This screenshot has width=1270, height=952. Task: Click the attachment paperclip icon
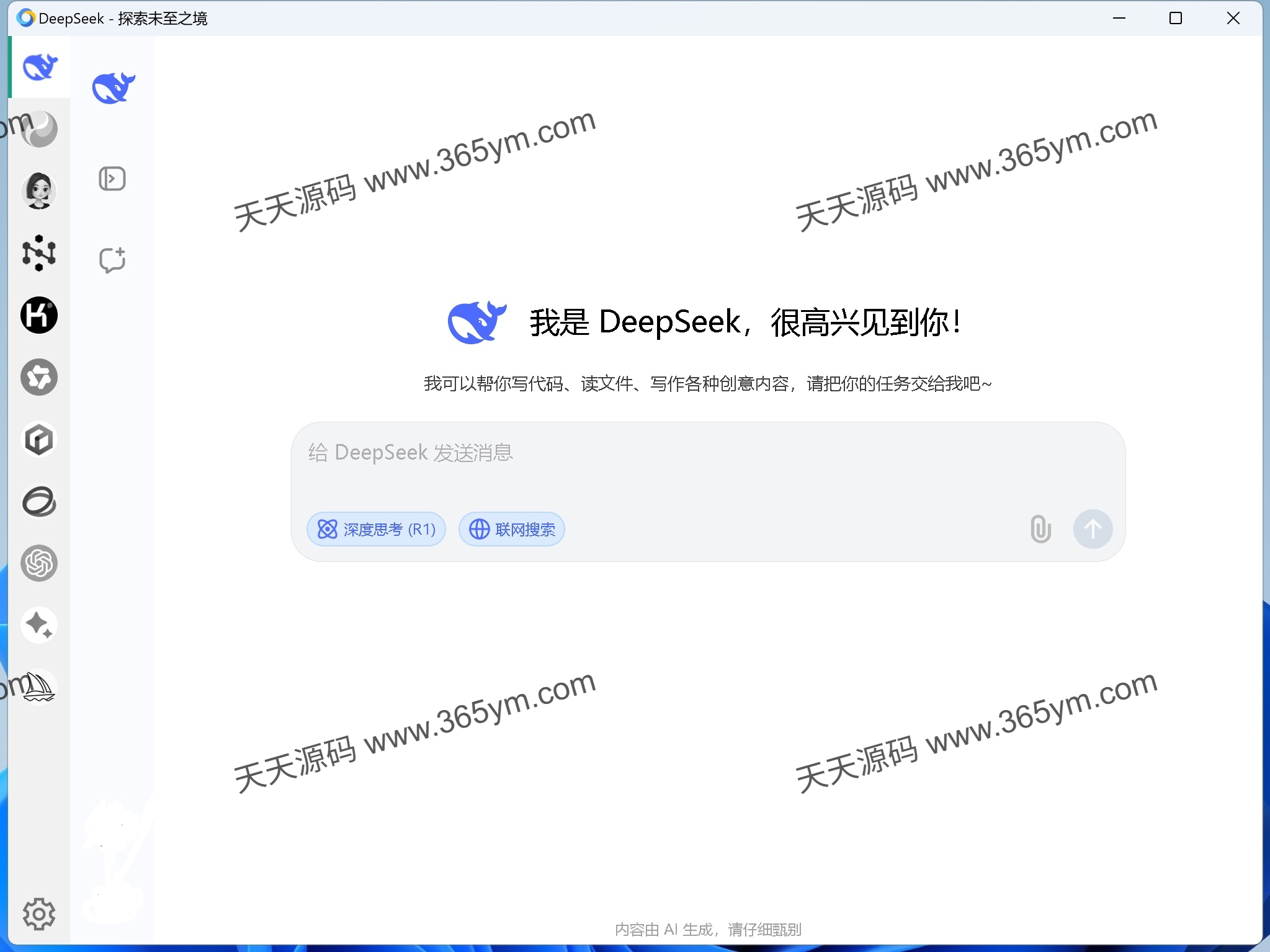point(1040,529)
